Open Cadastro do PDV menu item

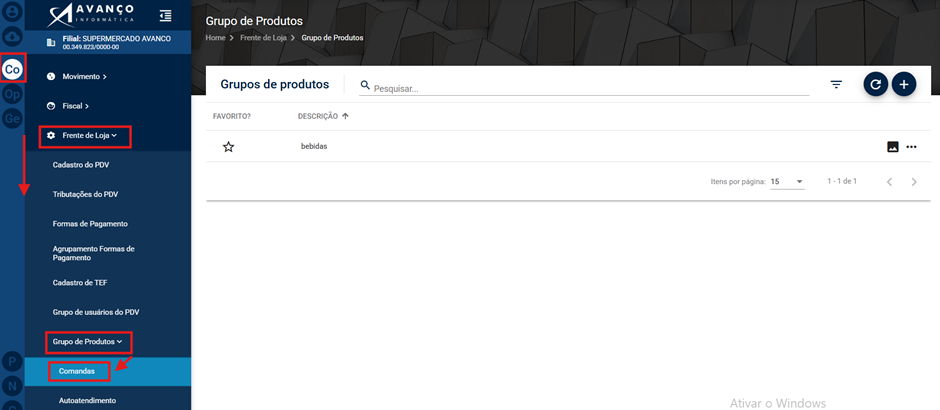(x=81, y=164)
